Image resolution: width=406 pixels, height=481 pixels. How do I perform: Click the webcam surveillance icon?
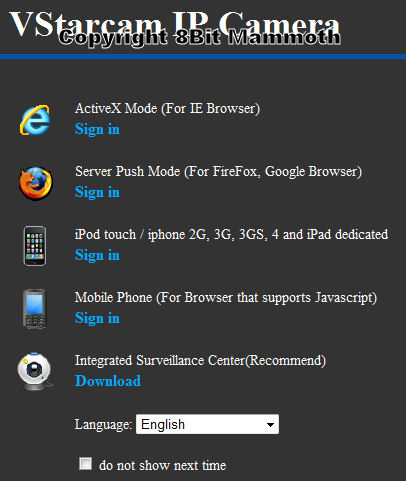(x=35, y=372)
